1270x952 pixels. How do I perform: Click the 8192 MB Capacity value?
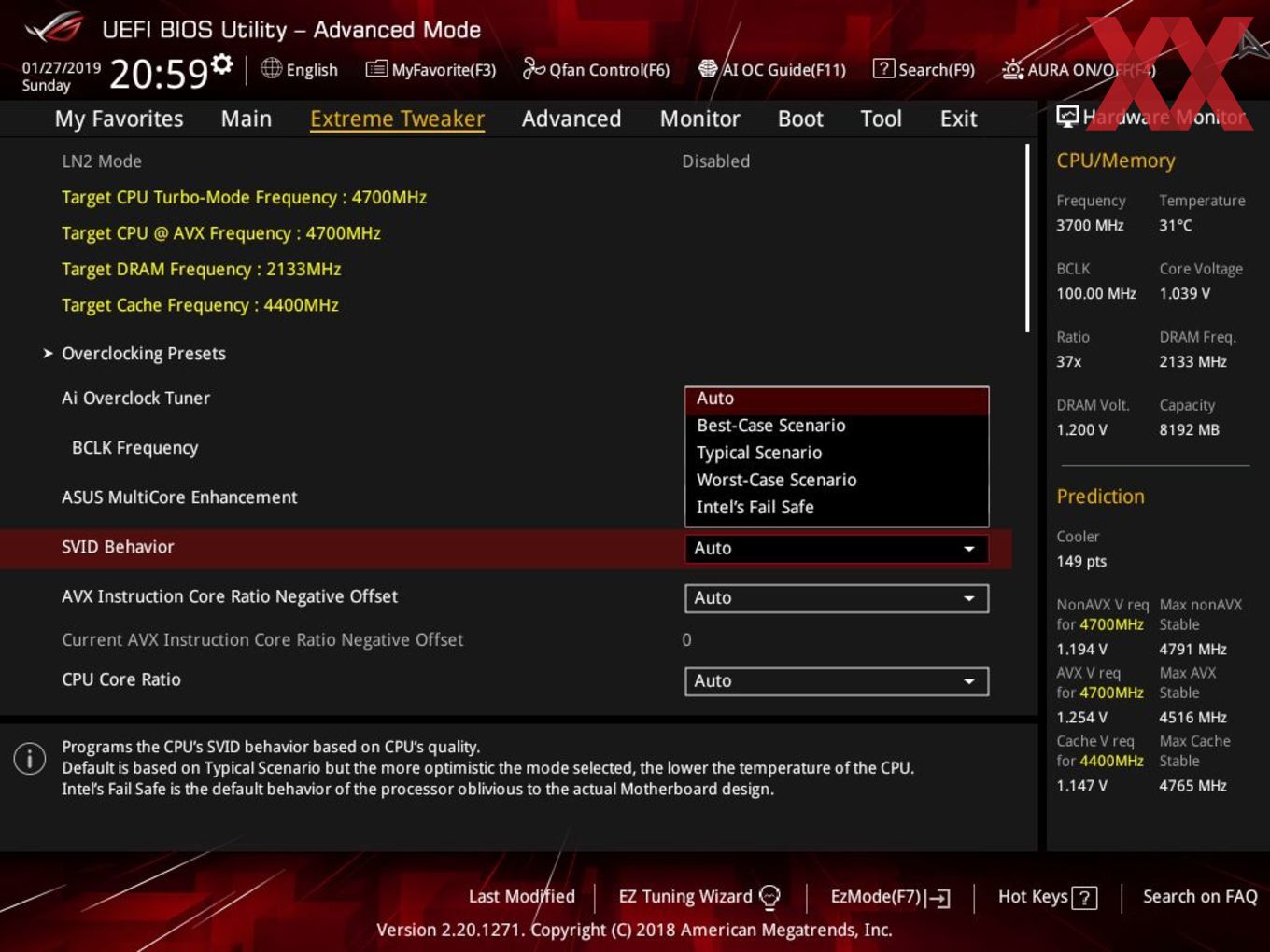pos(1189,430)
